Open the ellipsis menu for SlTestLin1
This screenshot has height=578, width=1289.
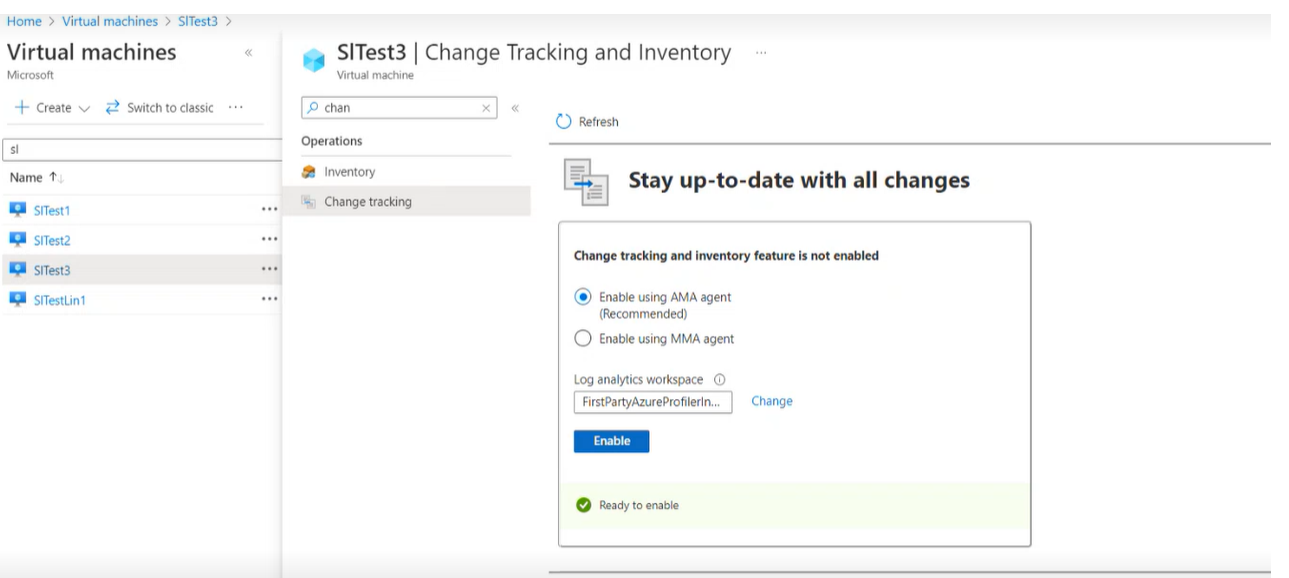pyautogui.click(x=269, y=300)
